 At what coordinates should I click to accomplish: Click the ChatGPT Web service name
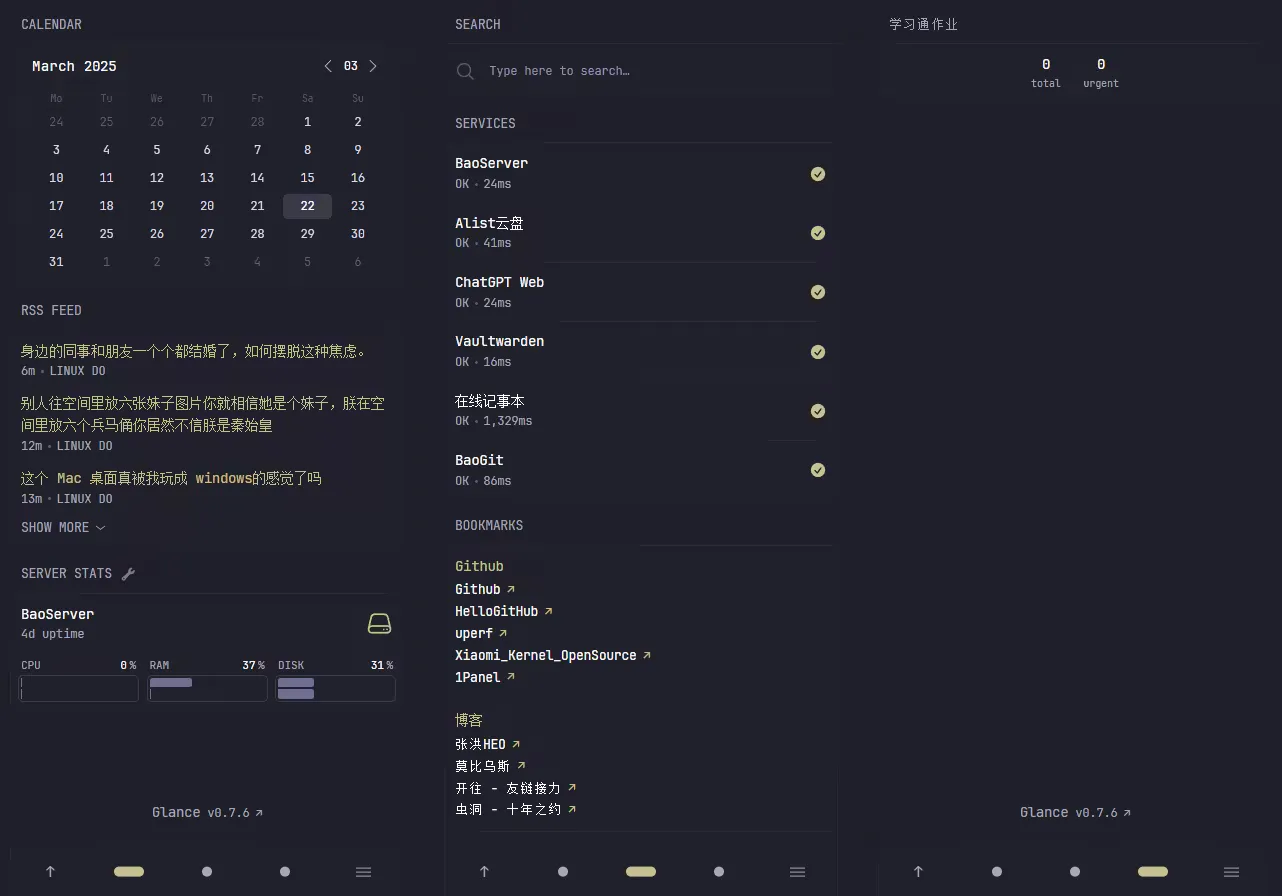pyautogui.click(x=499, y=282)
